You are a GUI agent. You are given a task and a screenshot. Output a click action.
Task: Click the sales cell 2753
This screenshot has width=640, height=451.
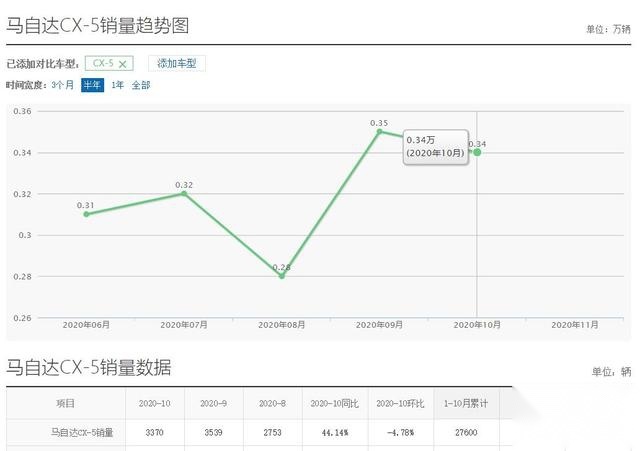click(272, 432)
